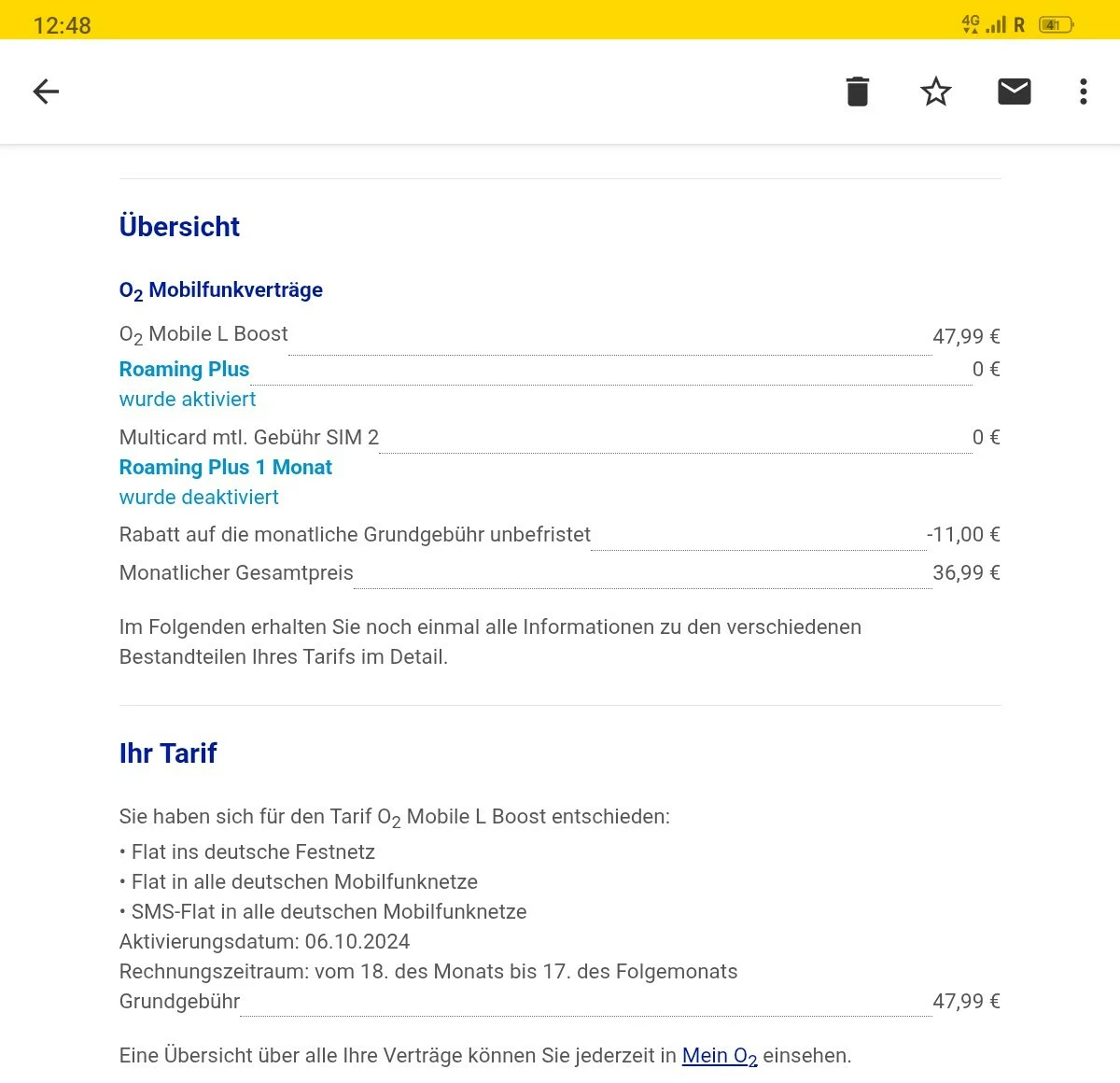Select the O2 Mobilfunkverträge heading

coord(220,290)
